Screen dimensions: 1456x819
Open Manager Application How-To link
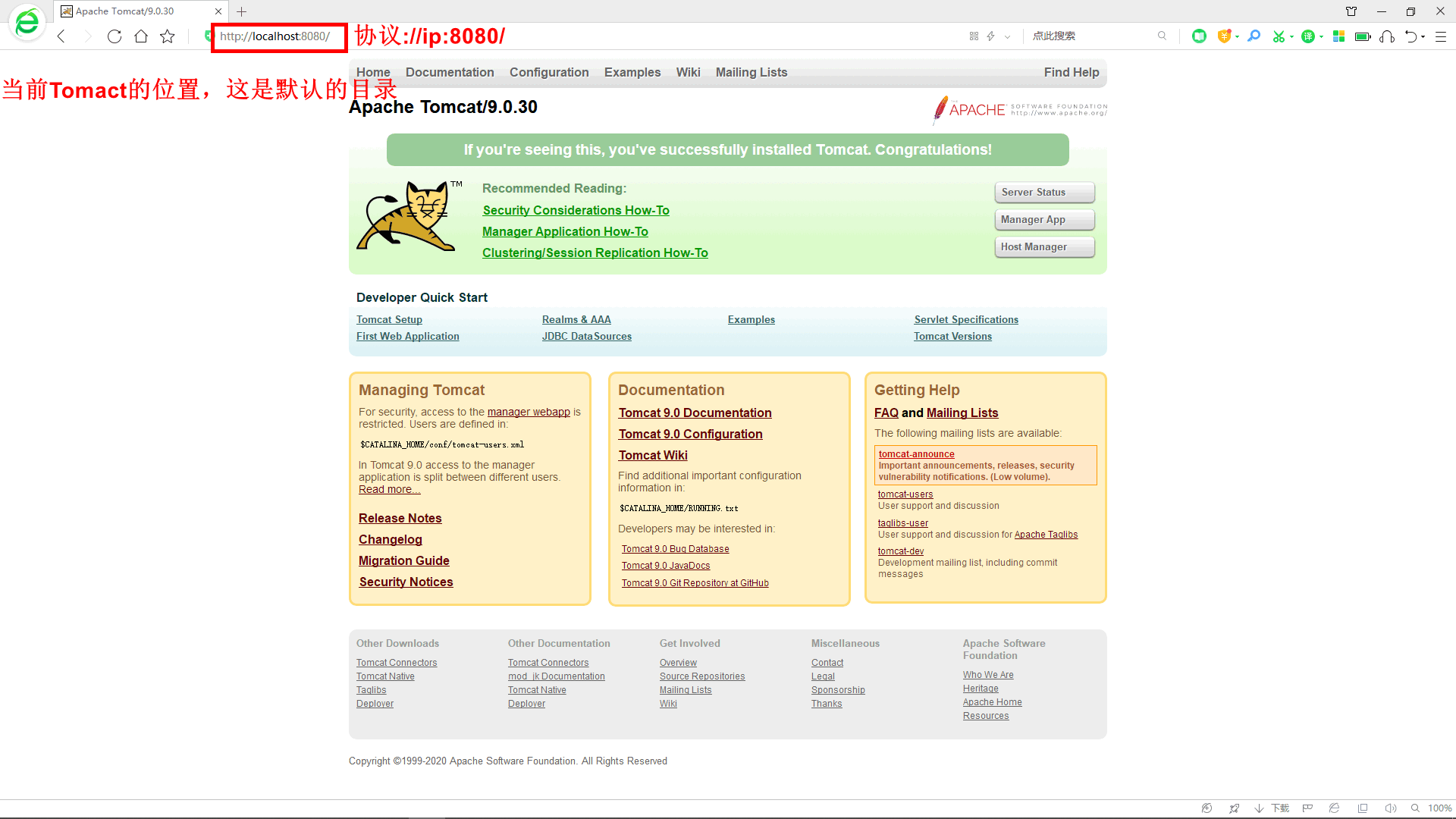click(565, 231)
